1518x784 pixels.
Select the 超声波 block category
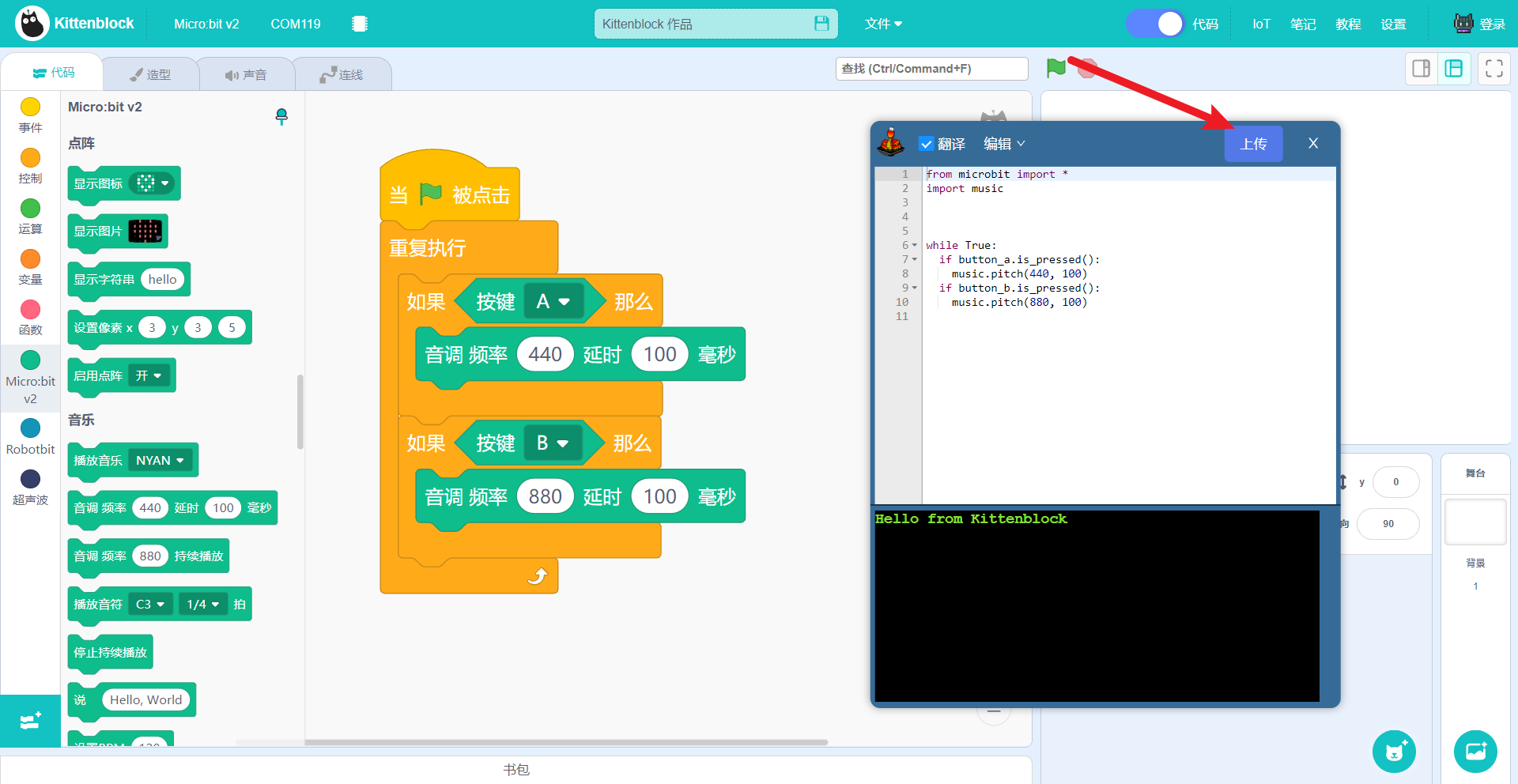30,488
